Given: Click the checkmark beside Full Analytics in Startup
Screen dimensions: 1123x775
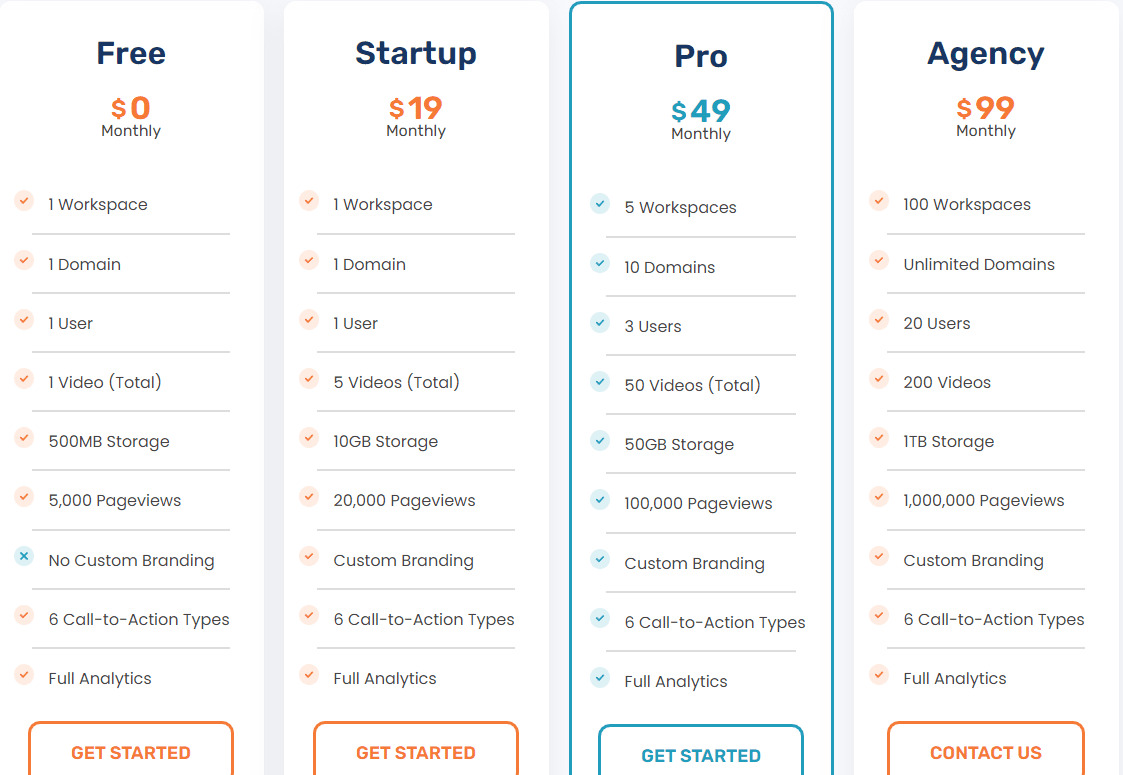Looking at the screenshot, I should [308, 674].
